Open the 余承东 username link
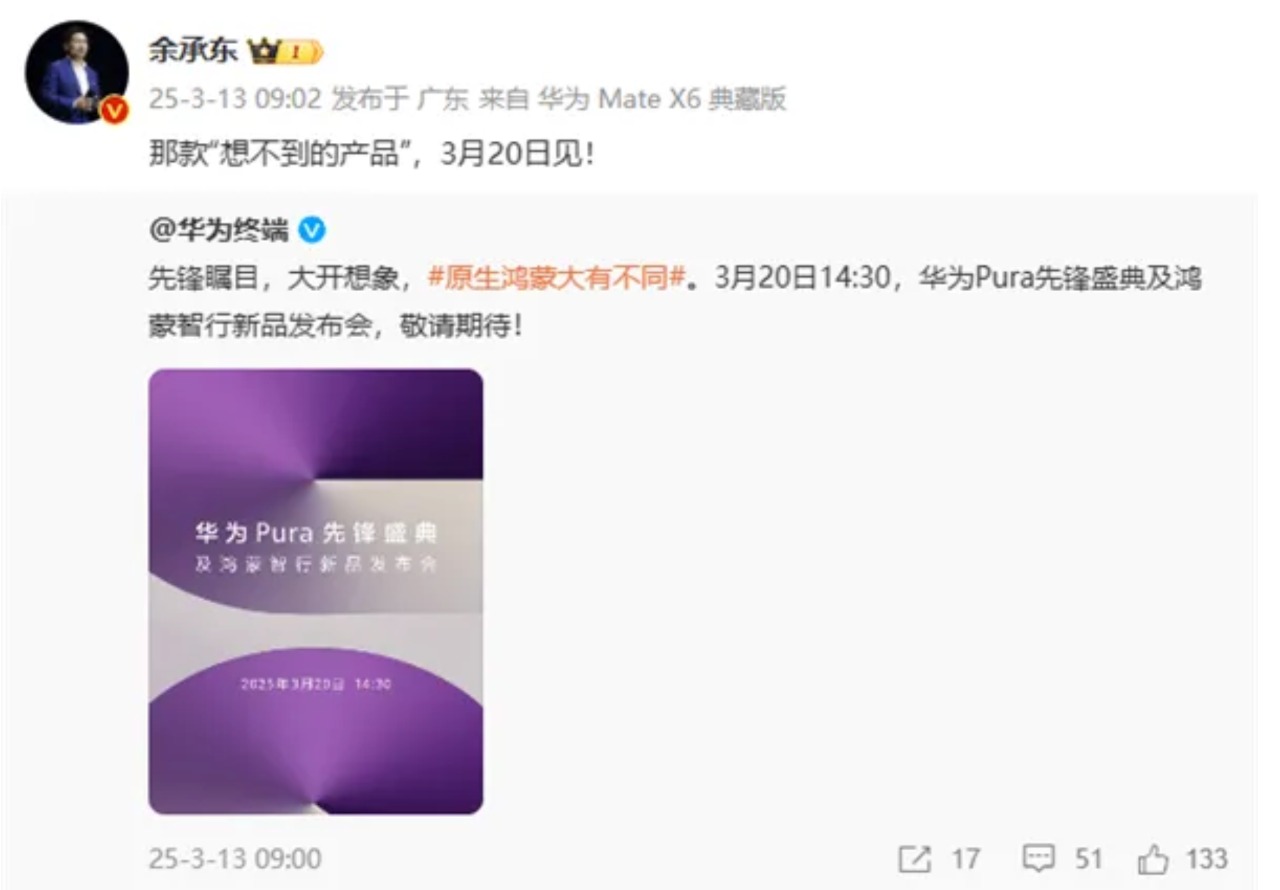The width and height of the screenshot is (1280, 890). pos(193,52)
